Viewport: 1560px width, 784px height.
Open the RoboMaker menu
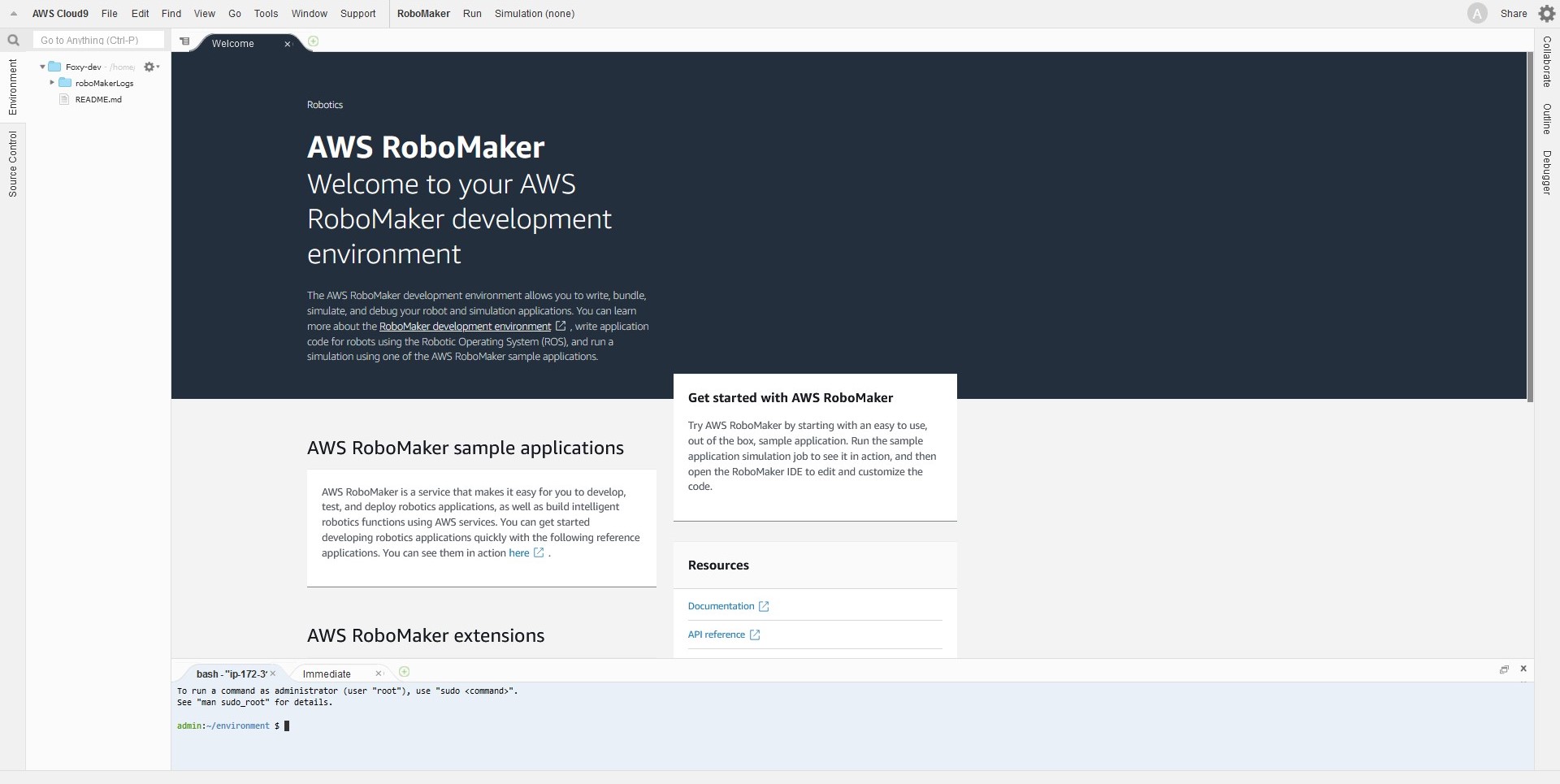423,14
